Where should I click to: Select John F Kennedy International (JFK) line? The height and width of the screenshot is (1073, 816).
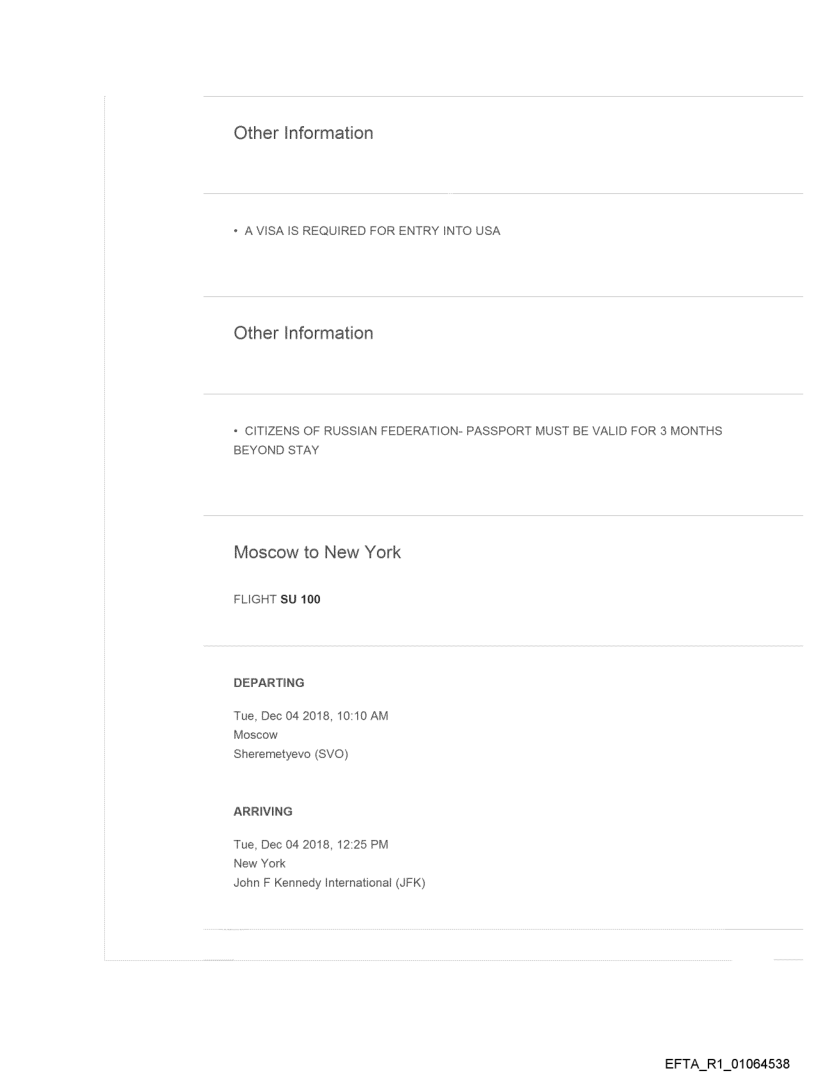329,882
